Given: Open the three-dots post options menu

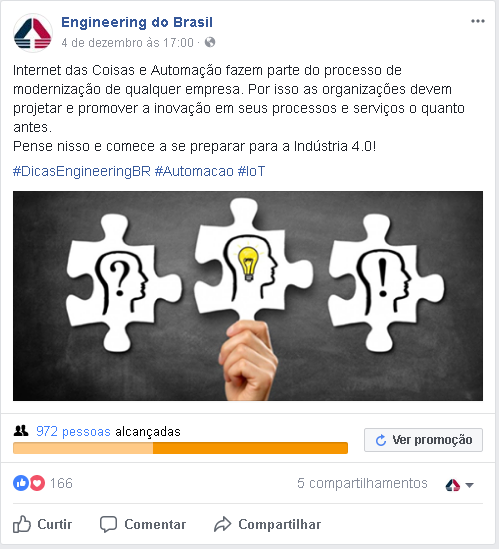Looking at the screenshot, I should click(x=478, y=21).
